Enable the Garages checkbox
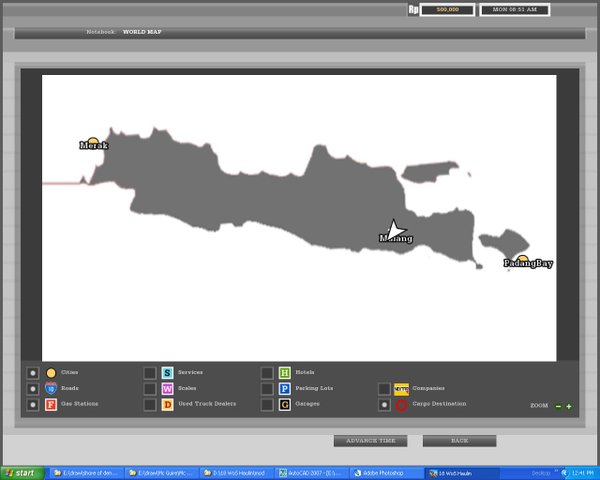Viewport: 600px width, 480px height. tap(267, 405)
